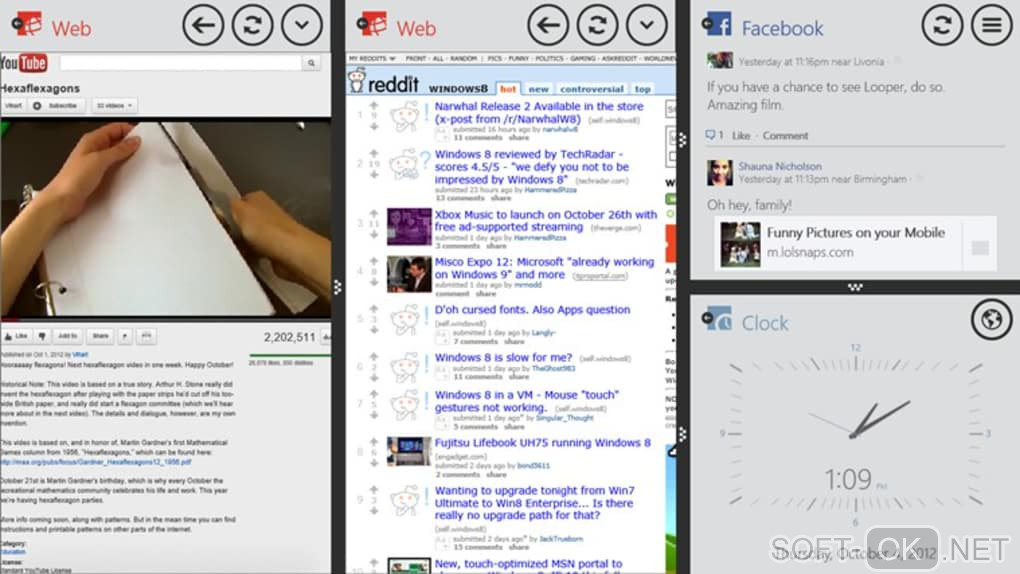Screen dimensions: 1020x574
Task: Switch to the hot tab on reddit
Action: [x=508, y=89]
